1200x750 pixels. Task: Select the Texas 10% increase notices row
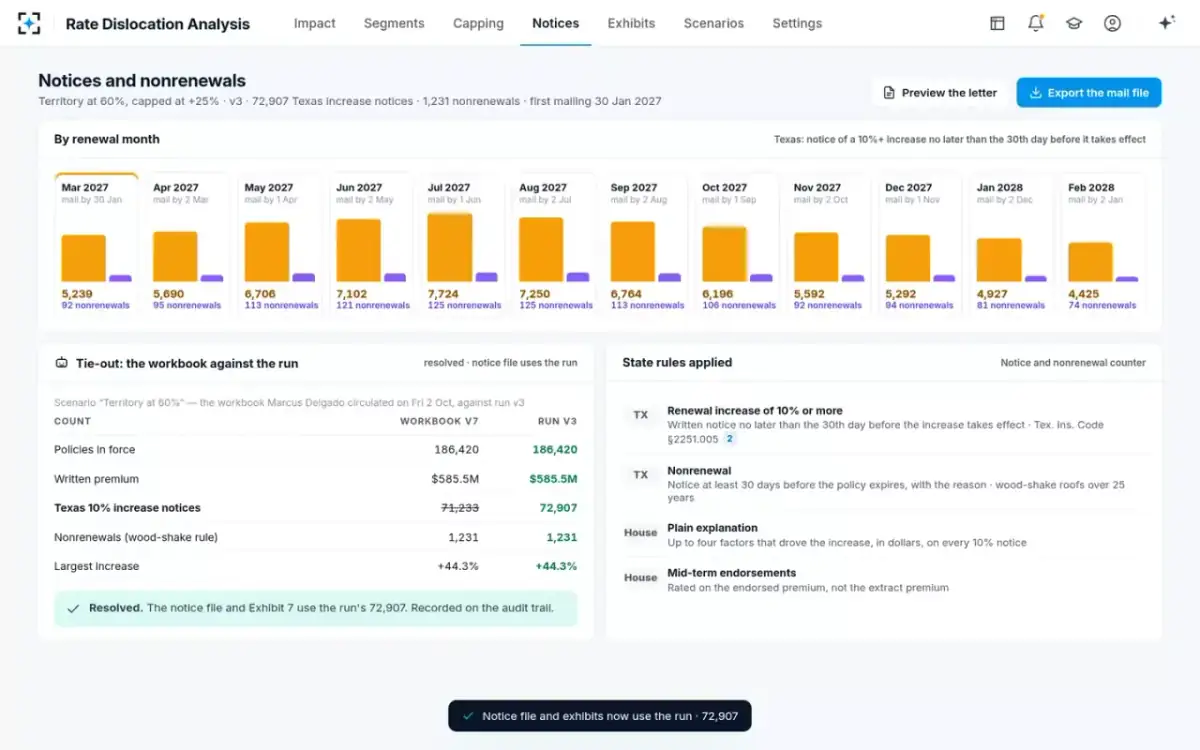[x=316, y=508]
